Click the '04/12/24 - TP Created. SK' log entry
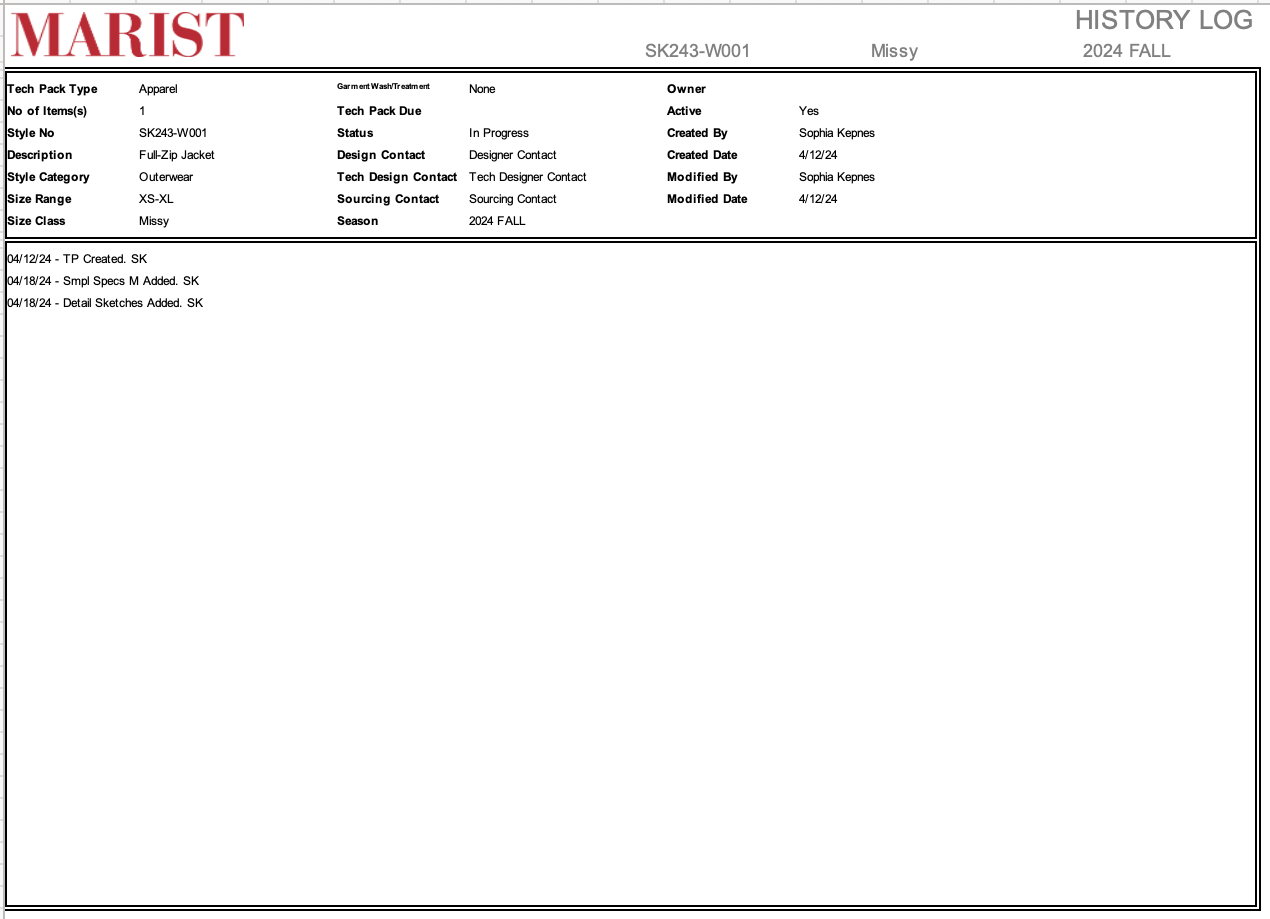Screen dimensions: 1270x919 click(77, 259)
